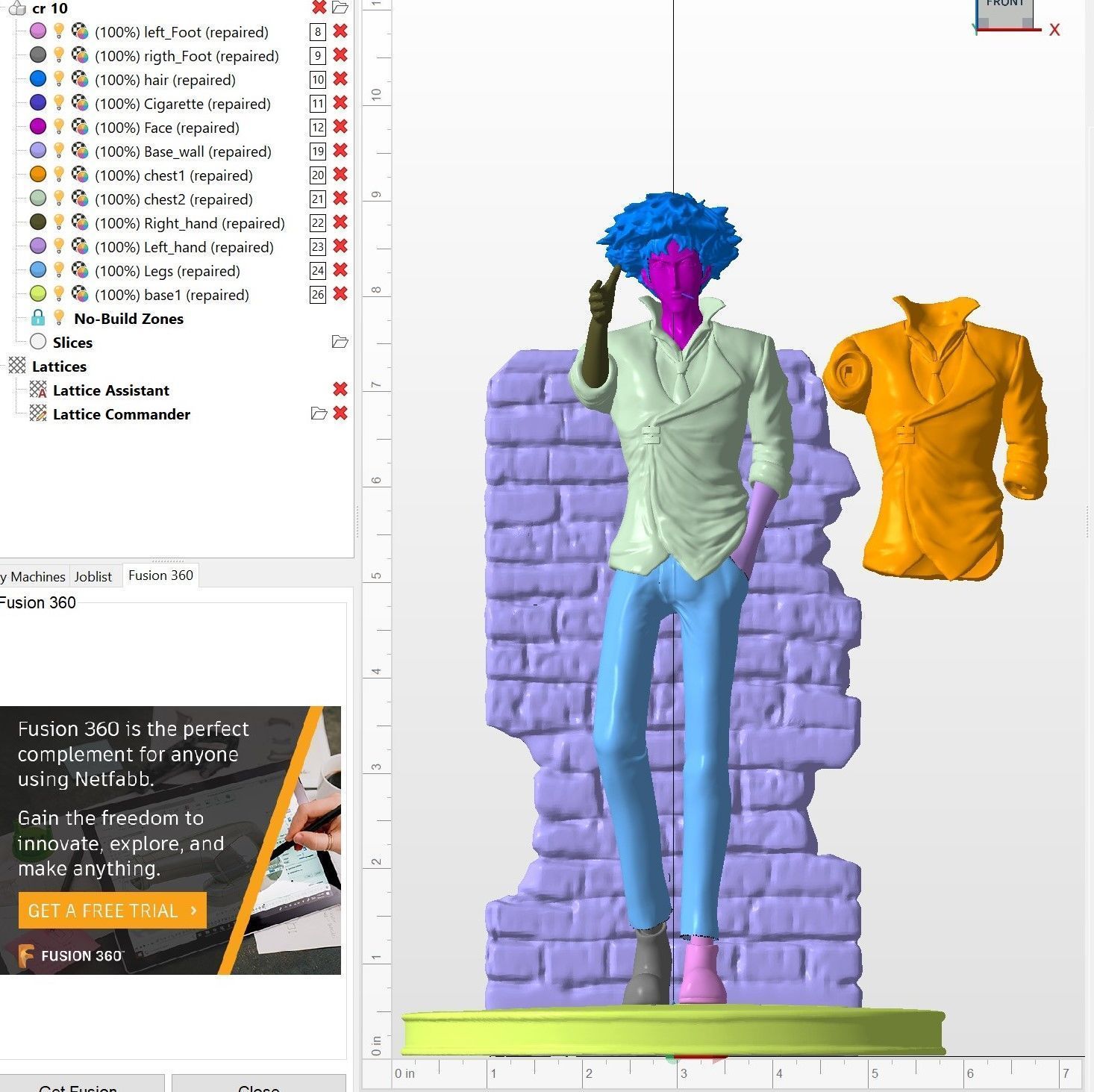
Task: Click the lock icon beside No-Build Zones
Action: click(38, 318)
